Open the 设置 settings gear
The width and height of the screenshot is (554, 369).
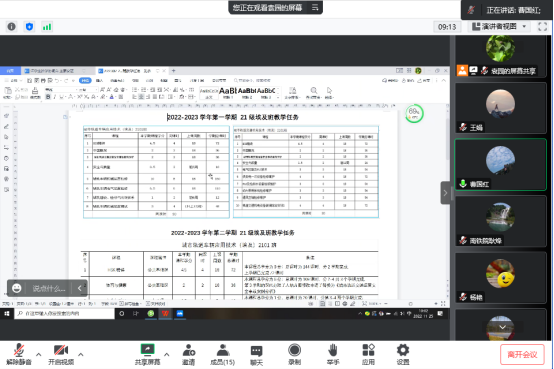point(403,355)
